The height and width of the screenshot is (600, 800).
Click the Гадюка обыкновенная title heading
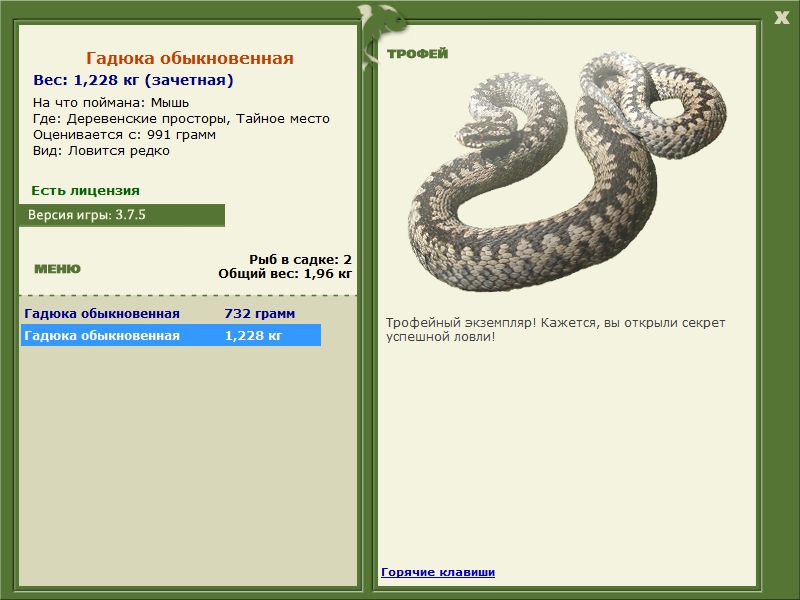[x=190, y=58]
